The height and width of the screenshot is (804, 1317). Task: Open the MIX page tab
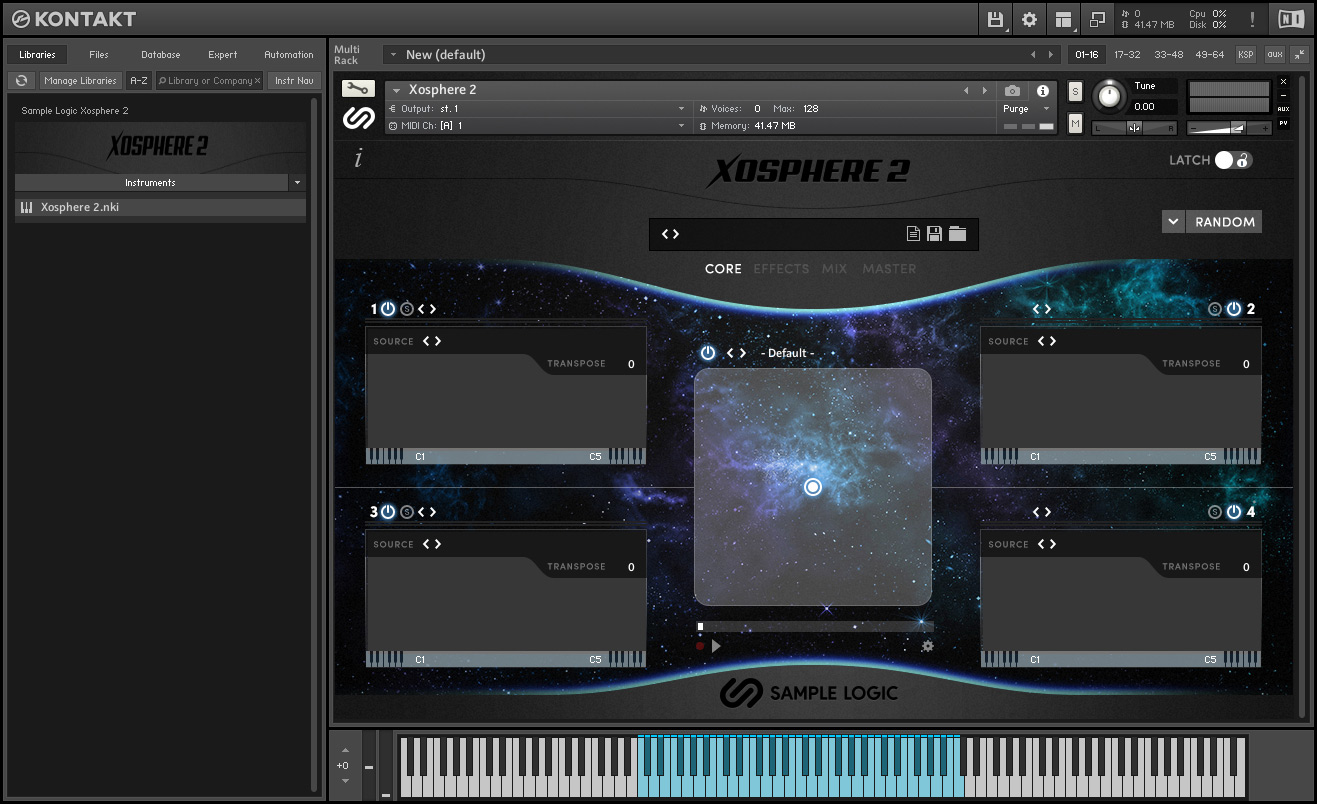pyautogui.click(x=835, y=269)
